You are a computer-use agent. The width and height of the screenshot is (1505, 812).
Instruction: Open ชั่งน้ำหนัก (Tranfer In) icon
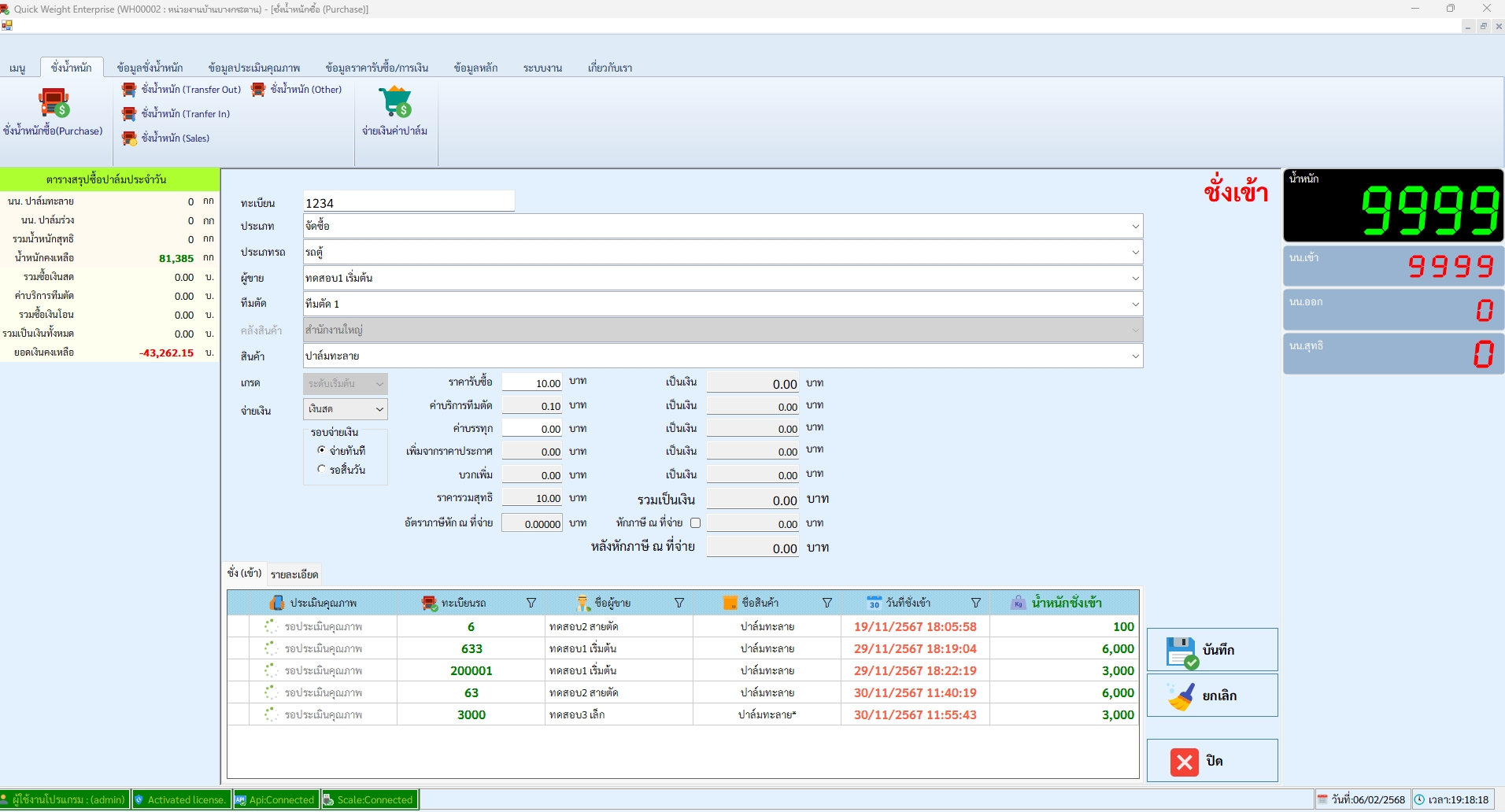(x=129, y=114)
